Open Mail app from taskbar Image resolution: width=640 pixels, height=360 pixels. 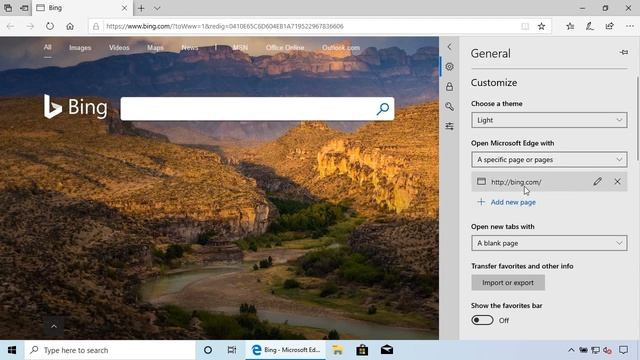[x=387, y=350]
